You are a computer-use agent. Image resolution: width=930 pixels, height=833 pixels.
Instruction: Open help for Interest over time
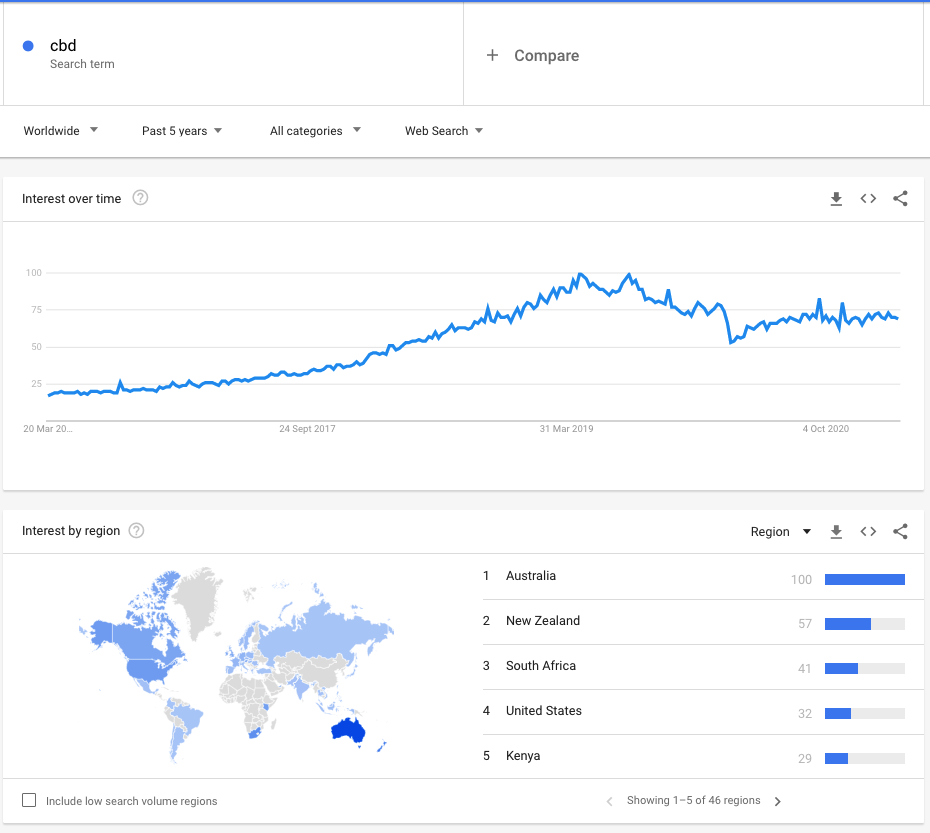[x=141, y=198]
